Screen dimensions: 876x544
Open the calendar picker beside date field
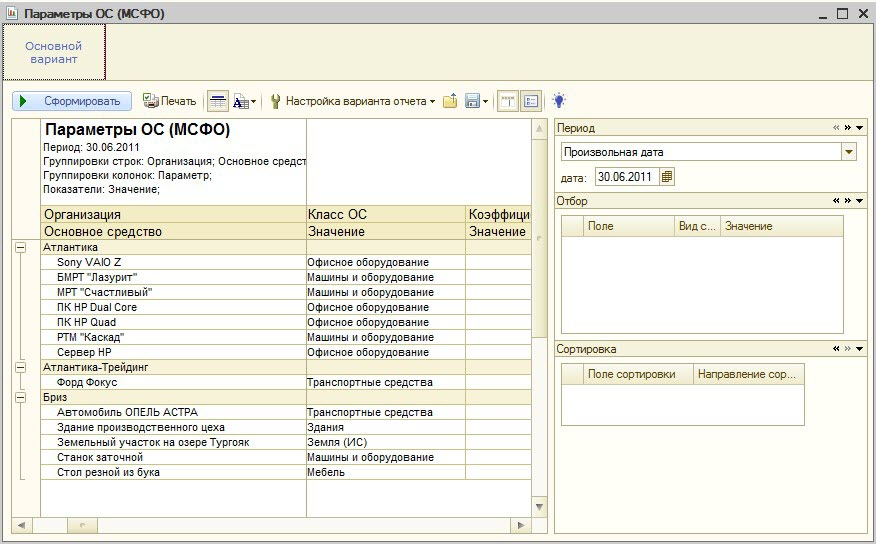tap(667, 177)
